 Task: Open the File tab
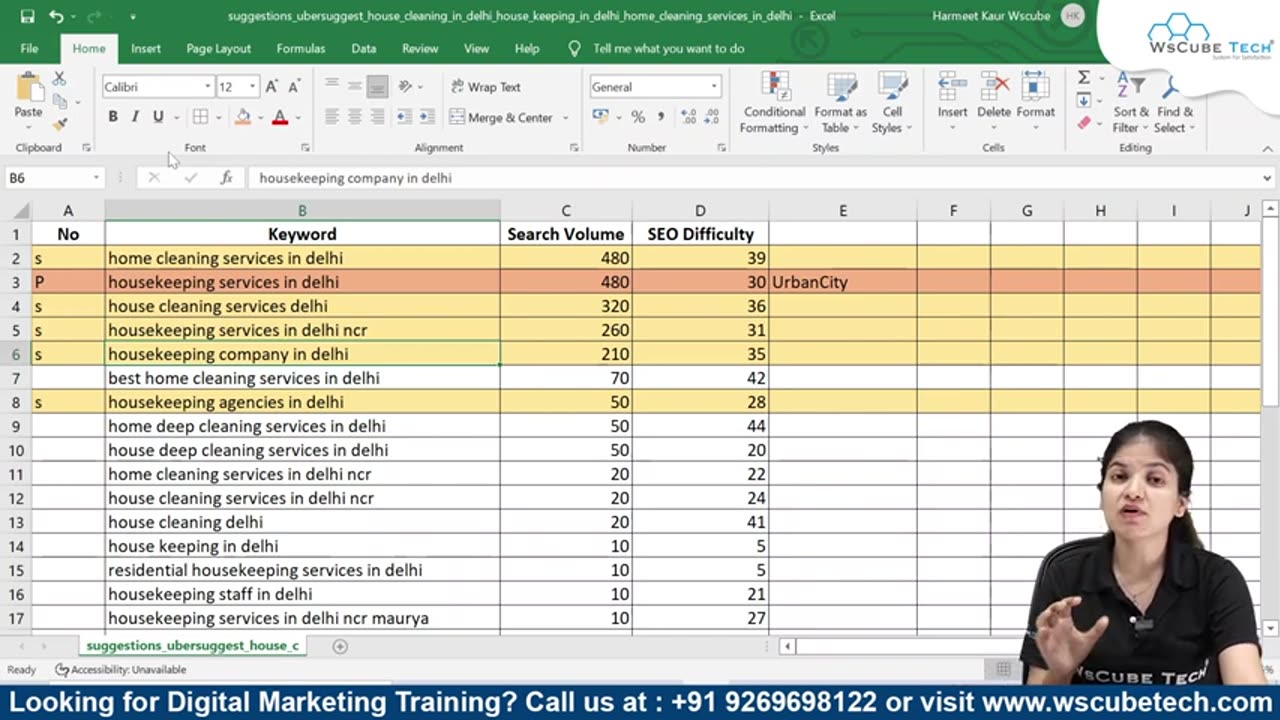tap(29, 48)
